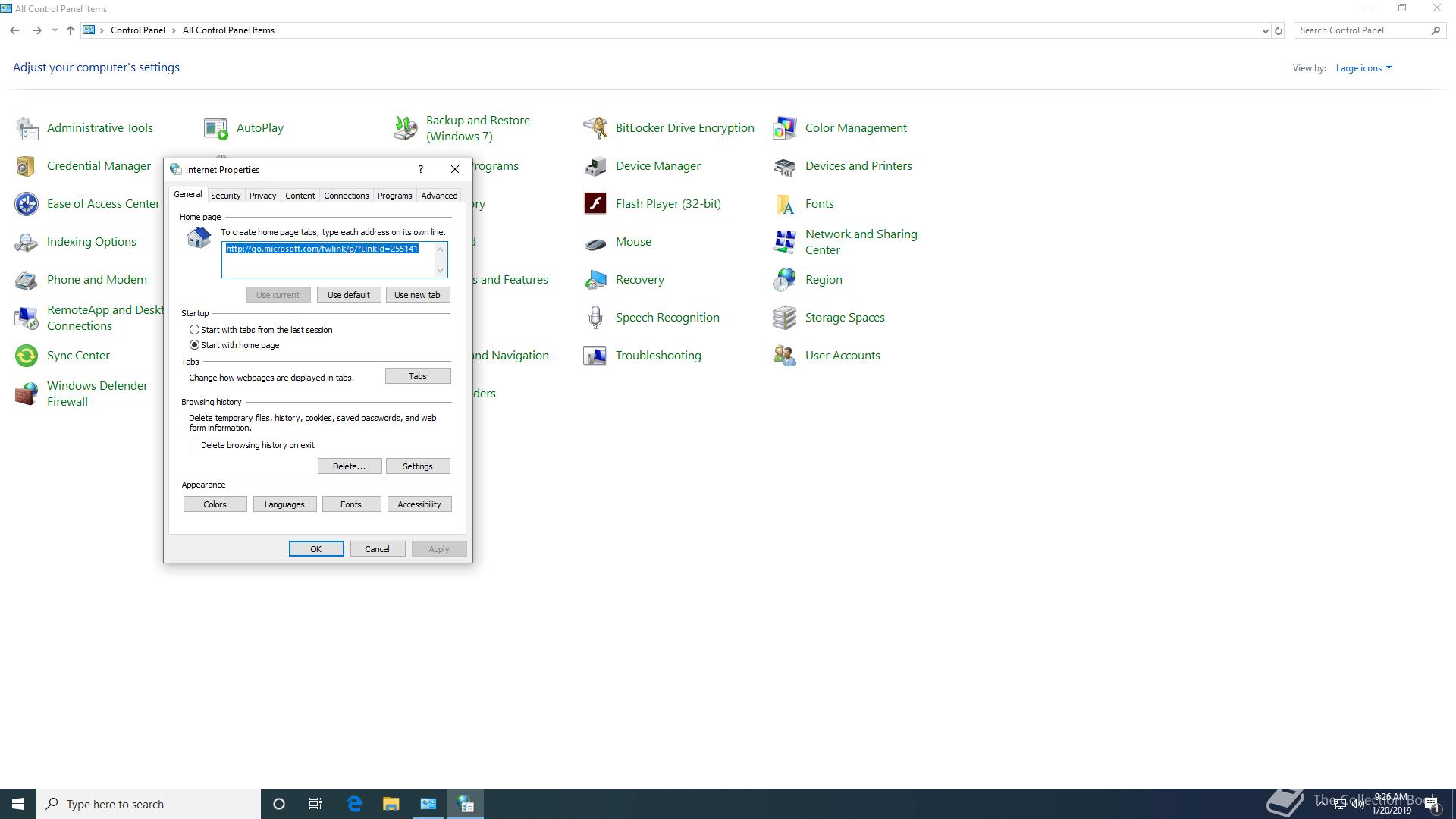Open the AutoPlay icon
This screenshot has width=1456, height=819.
pos(216,128)
